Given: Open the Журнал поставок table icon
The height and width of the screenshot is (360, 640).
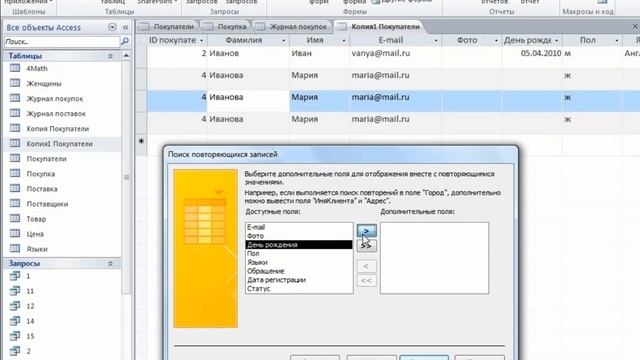Looking at the screenshot, I should click(x=15, y=113).
